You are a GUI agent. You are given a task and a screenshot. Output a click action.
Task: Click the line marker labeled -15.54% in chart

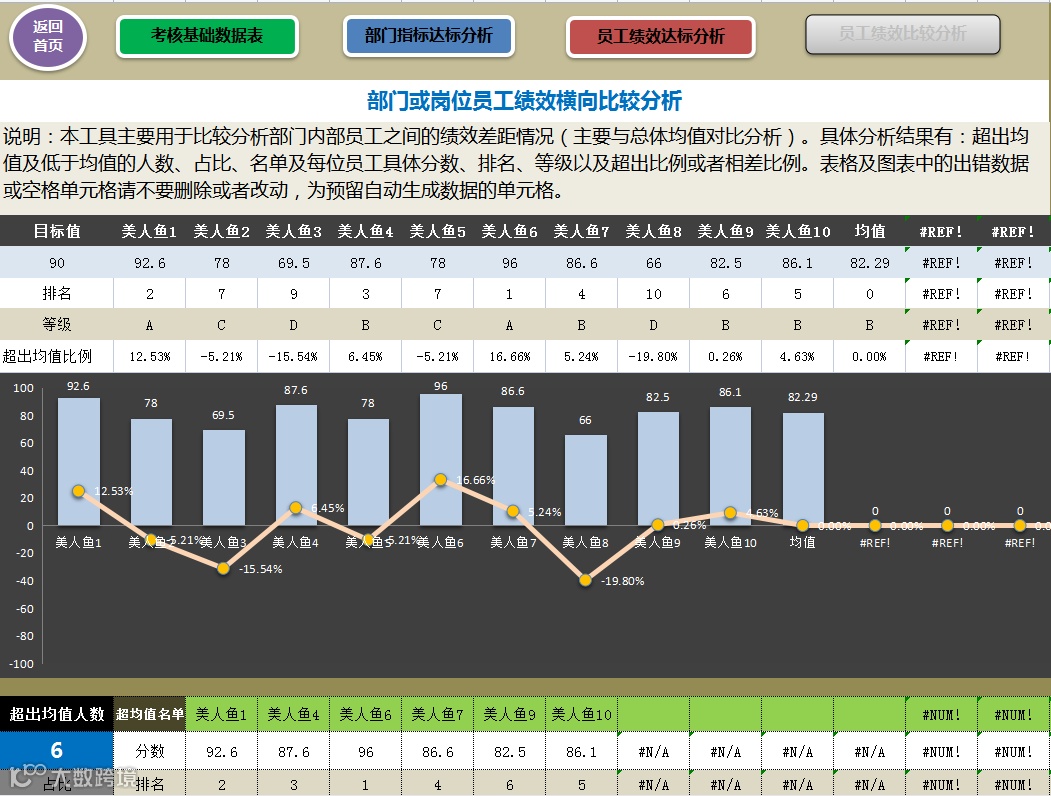click(223, 568)
